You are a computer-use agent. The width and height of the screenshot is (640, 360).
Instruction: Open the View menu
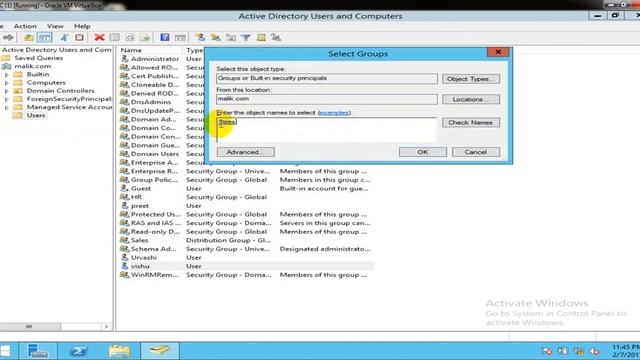[55, 26]
